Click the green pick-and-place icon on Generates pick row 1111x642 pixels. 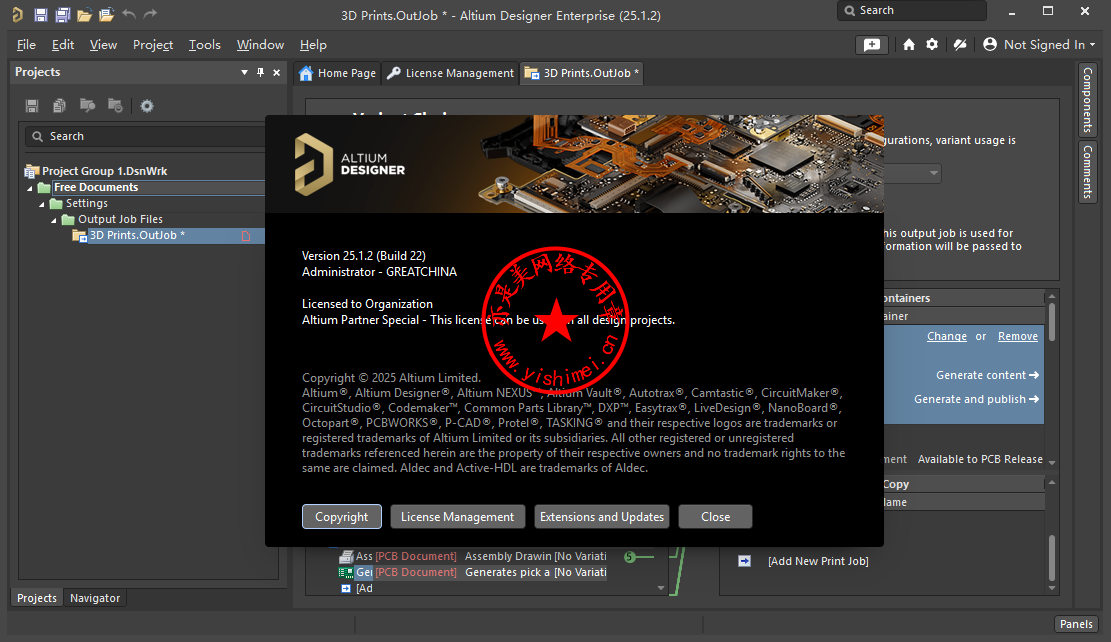(x=346, y=573)
